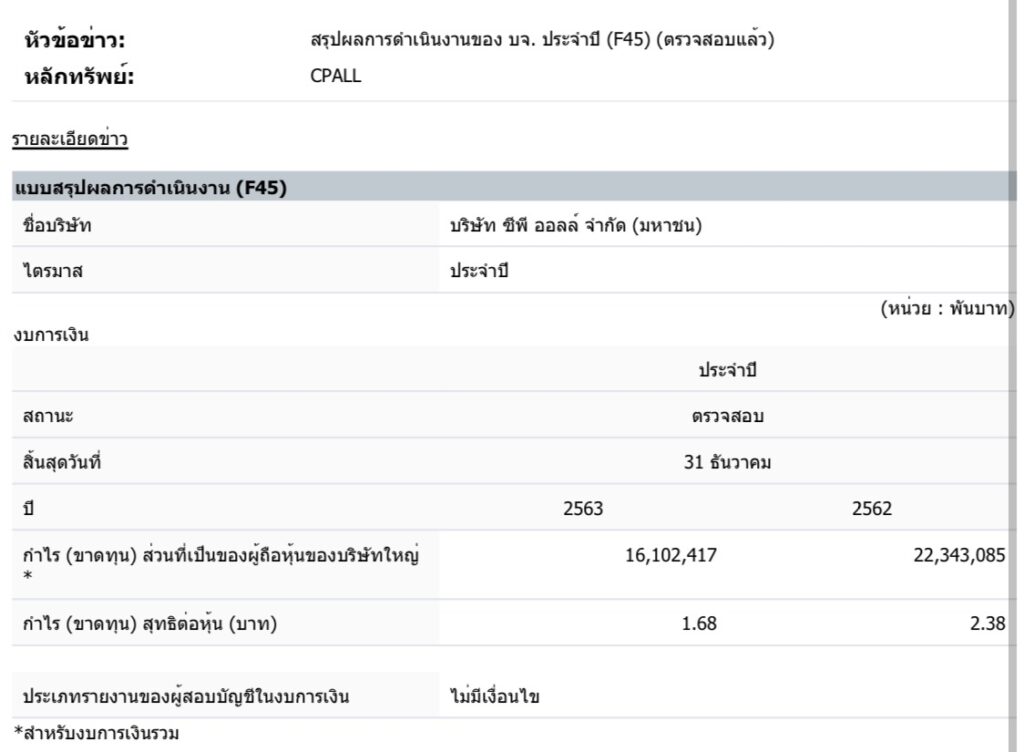
Task: Click the year 2562 column header
Action: pyautogui.click(x=872, y=507)
